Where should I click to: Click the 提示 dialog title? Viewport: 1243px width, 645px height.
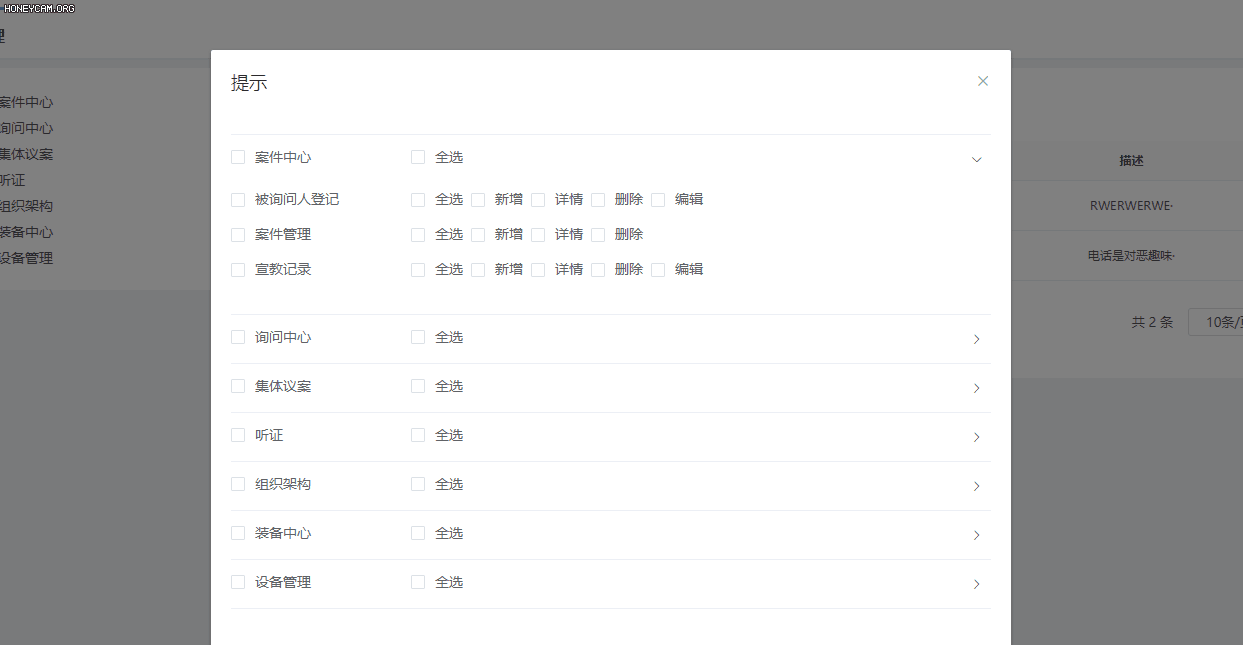click(x=249, y=83)
